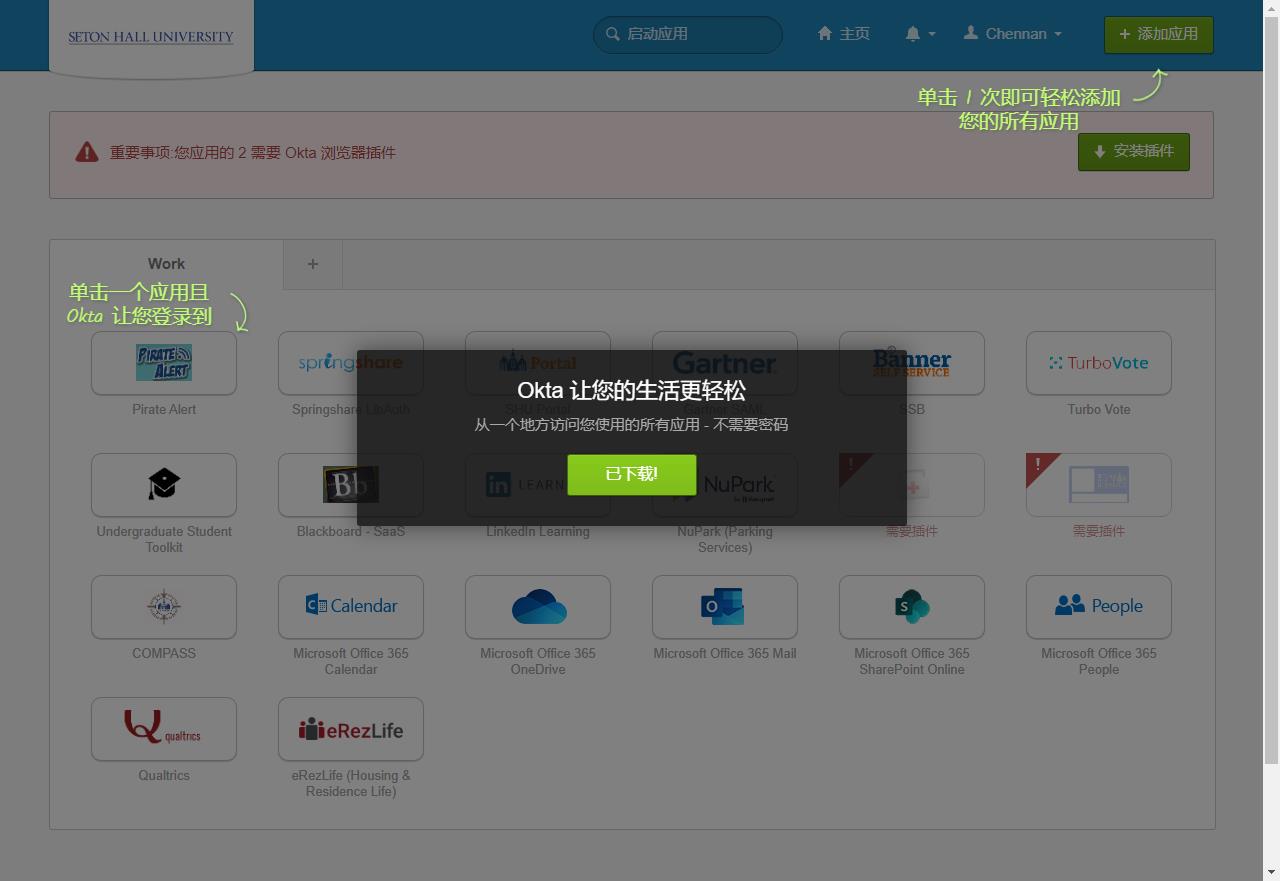This screenshot has width=1280, height=881.
Task: Add a new tab with plus
Action: pyautogui.click(x=313, y=264)
